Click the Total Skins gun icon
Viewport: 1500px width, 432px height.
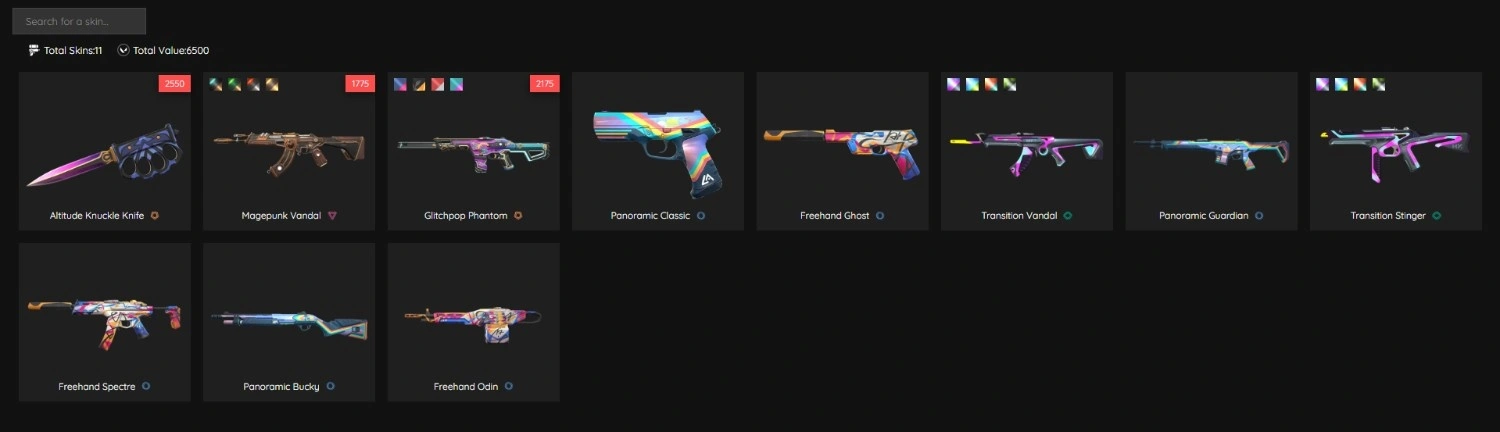pyautogui.click(x=35, y=50)
